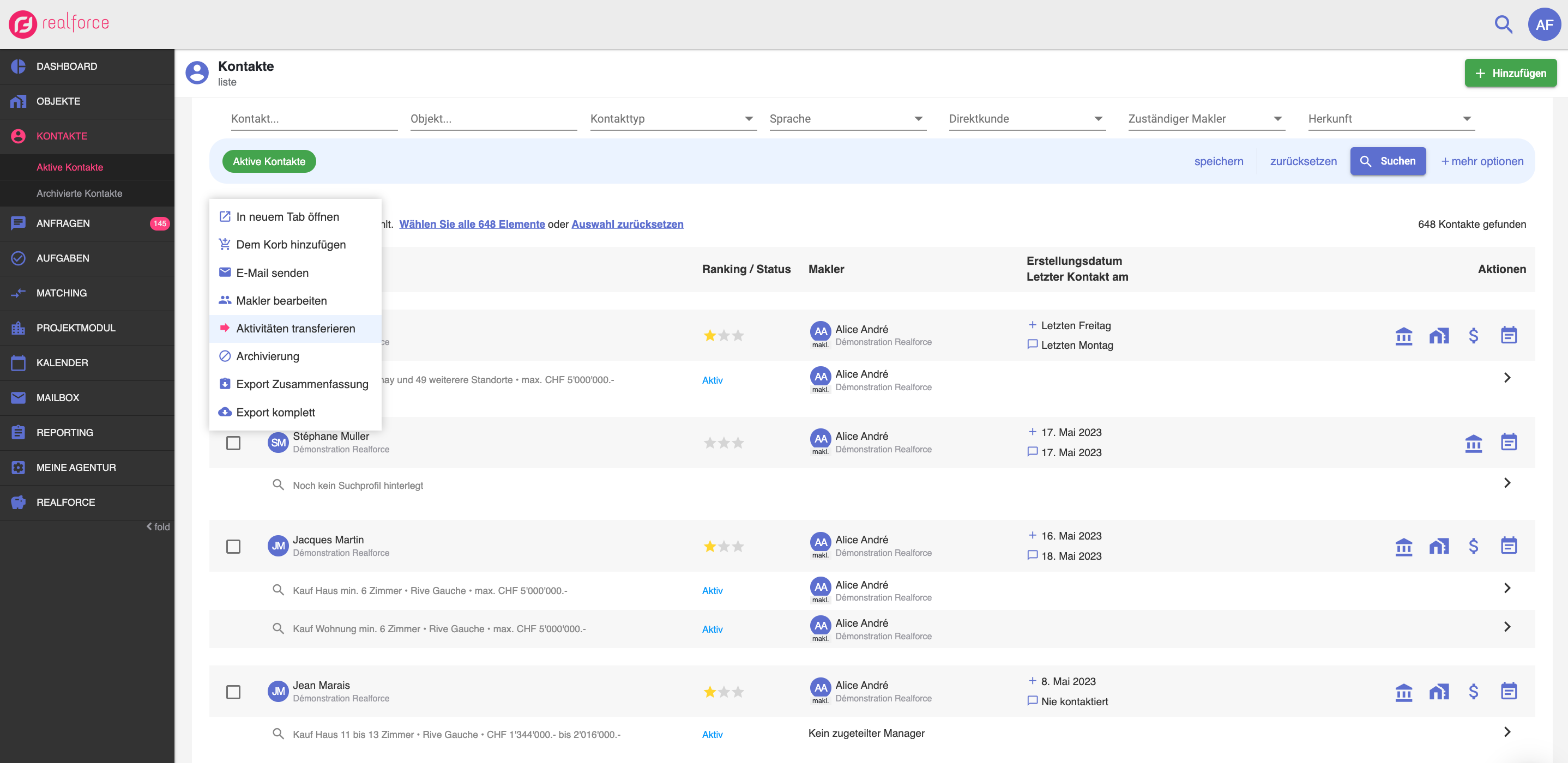Open Meine Agentur in the sidebar
Viewport: 1568px width, 763px height.
[x=87, y=467]
